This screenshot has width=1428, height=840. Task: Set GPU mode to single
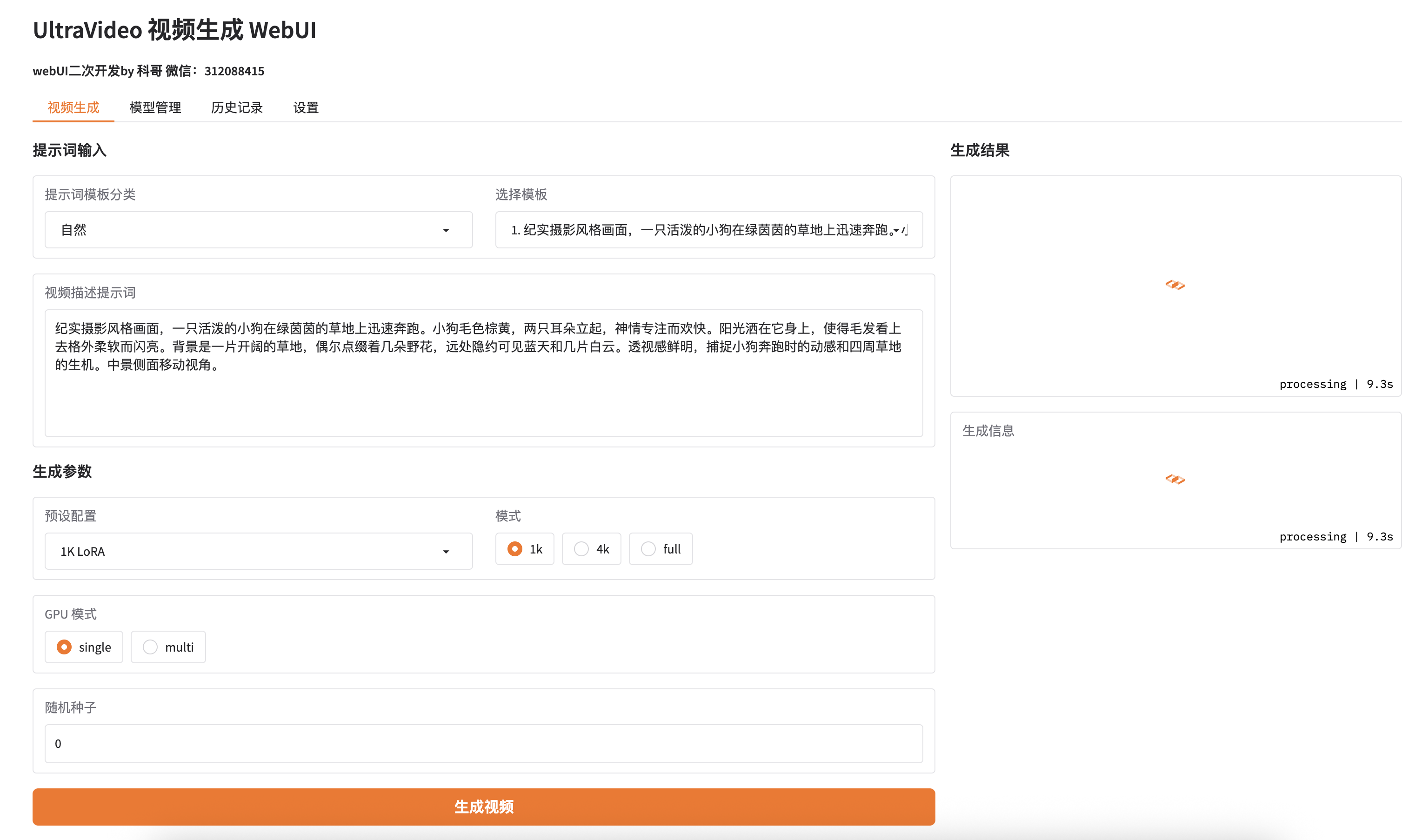tap(64, 647)
